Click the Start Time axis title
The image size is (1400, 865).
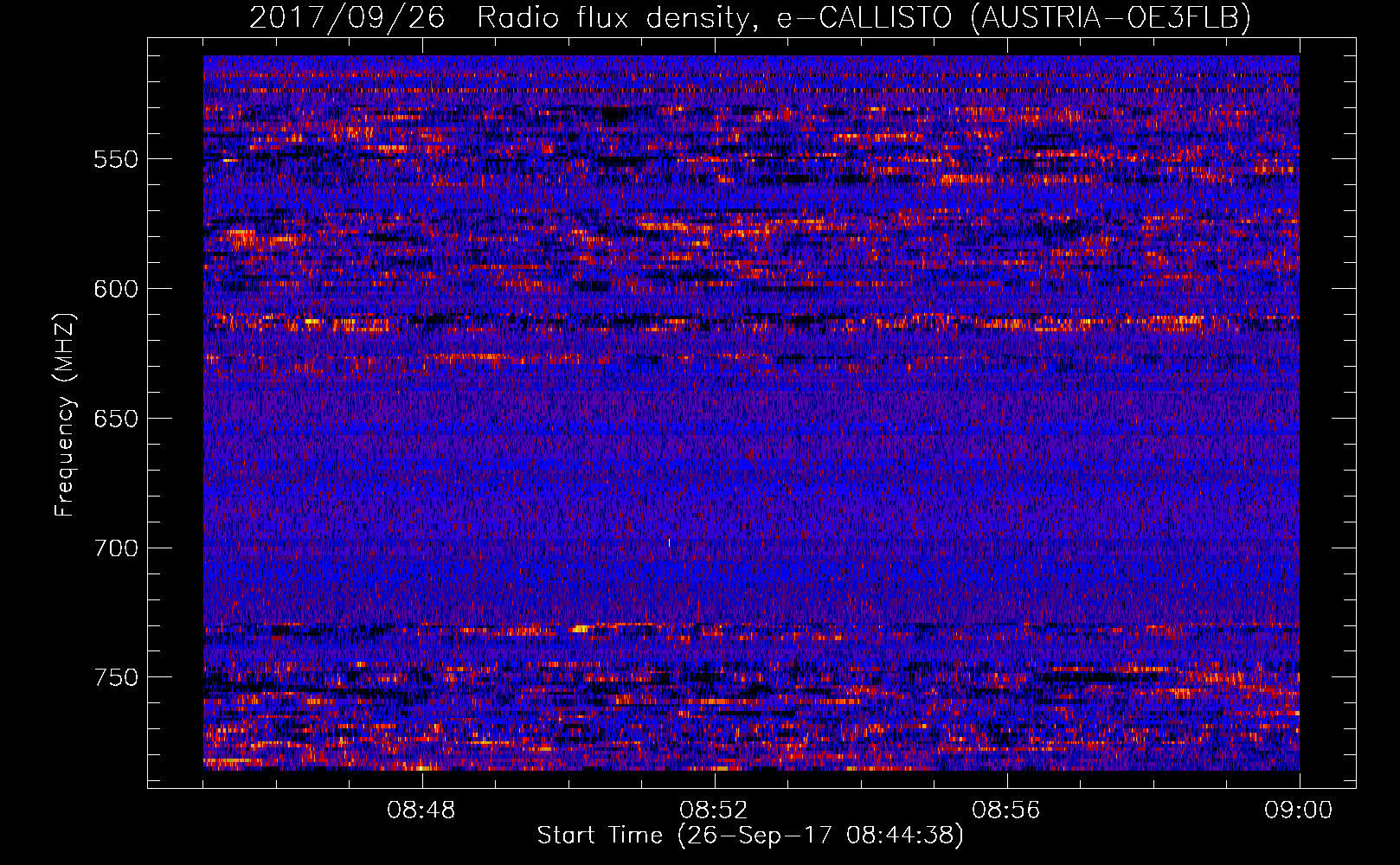tap(750, 836)
